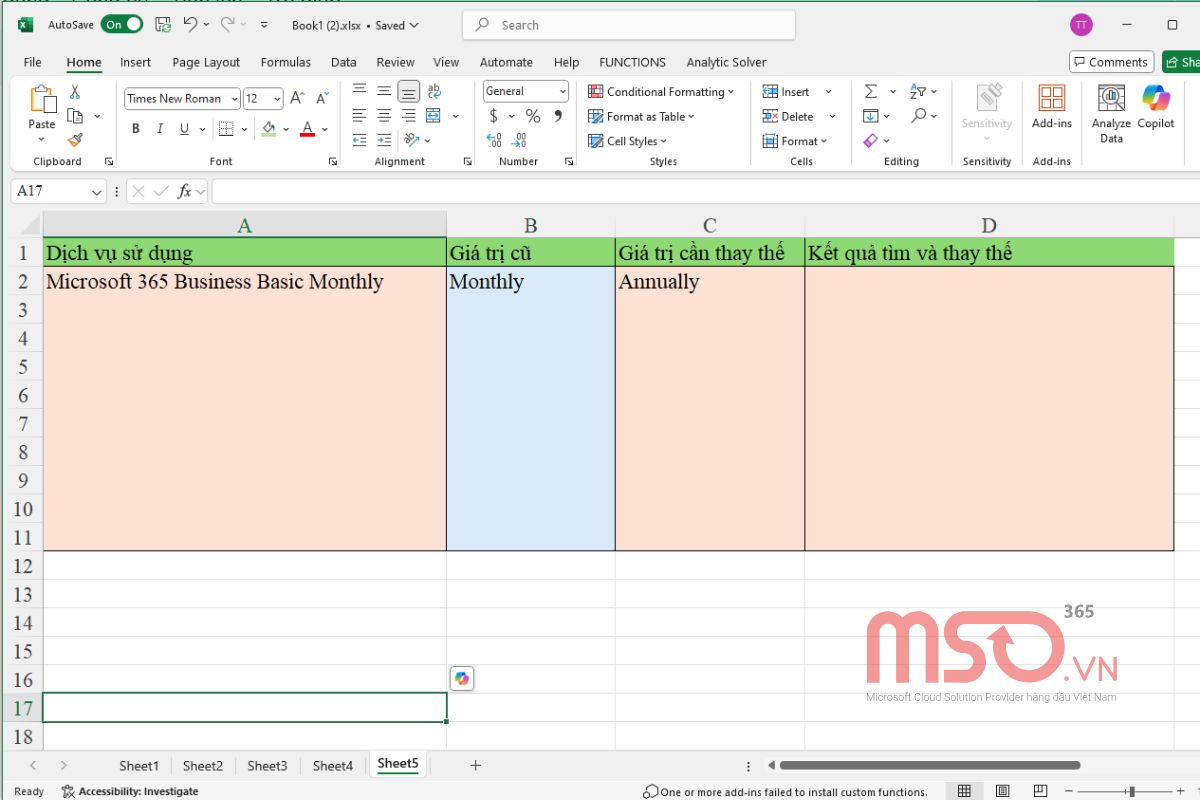Click the Find & Select magnifier icon

[918, 116]
